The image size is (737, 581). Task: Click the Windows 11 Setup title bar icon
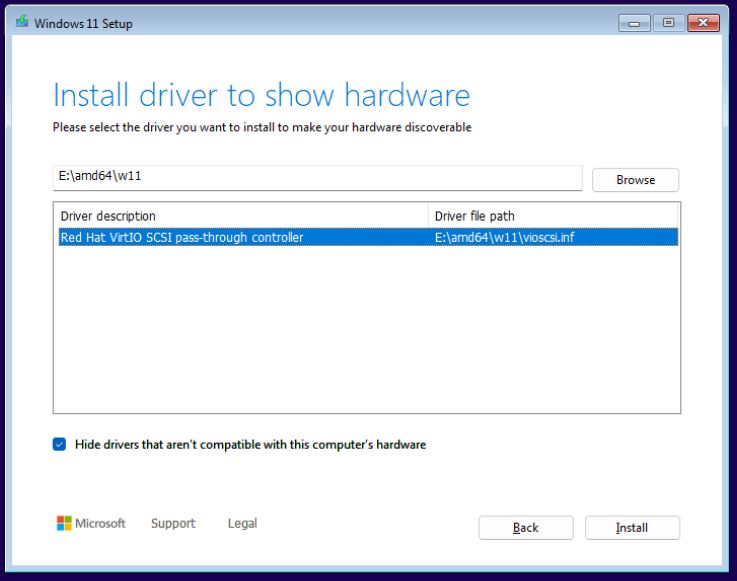point(21,24)
